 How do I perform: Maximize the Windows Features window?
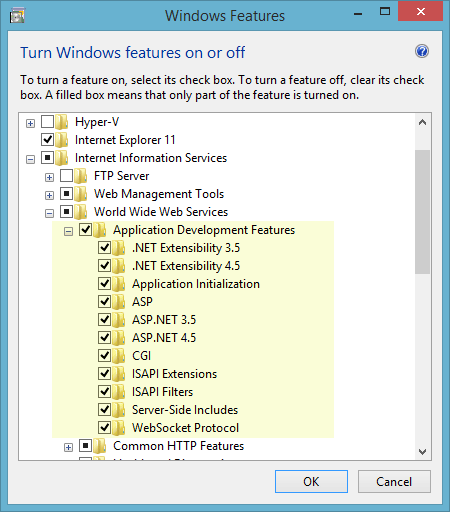pos(385,12)
